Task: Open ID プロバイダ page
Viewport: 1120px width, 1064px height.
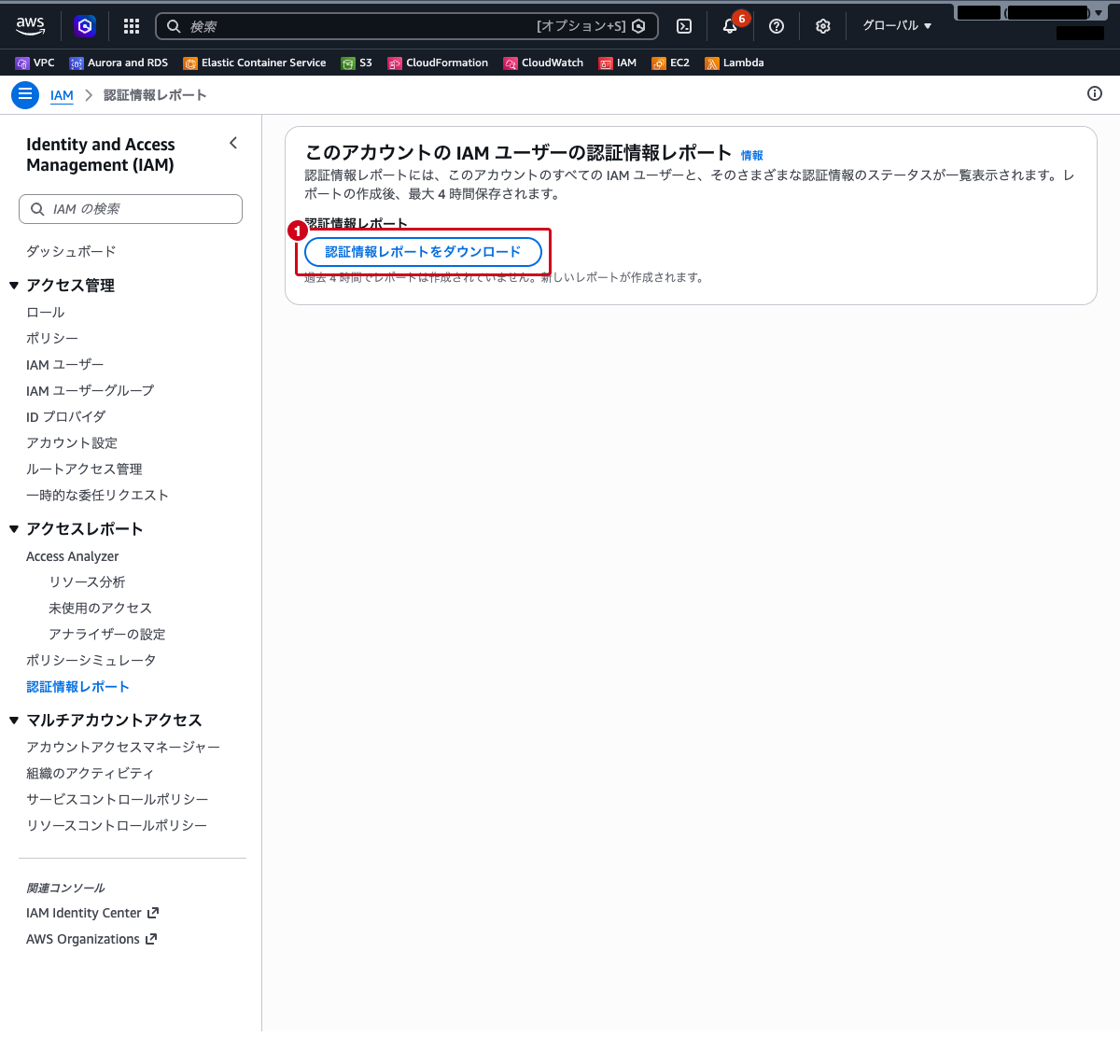Action: point(66,416)
